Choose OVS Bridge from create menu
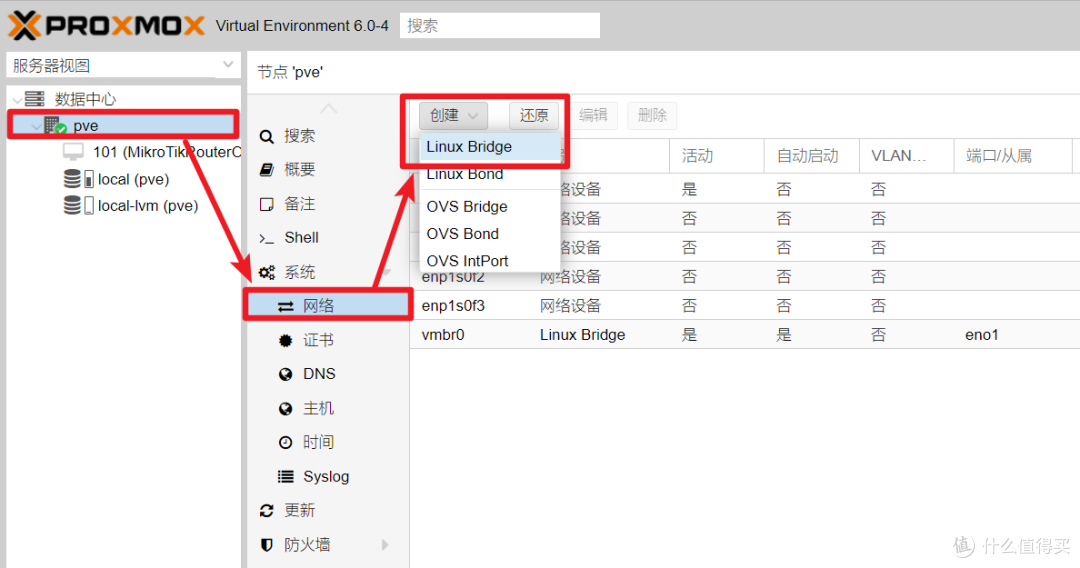Screen dimensions: 1080x568 tap(490, 207)
